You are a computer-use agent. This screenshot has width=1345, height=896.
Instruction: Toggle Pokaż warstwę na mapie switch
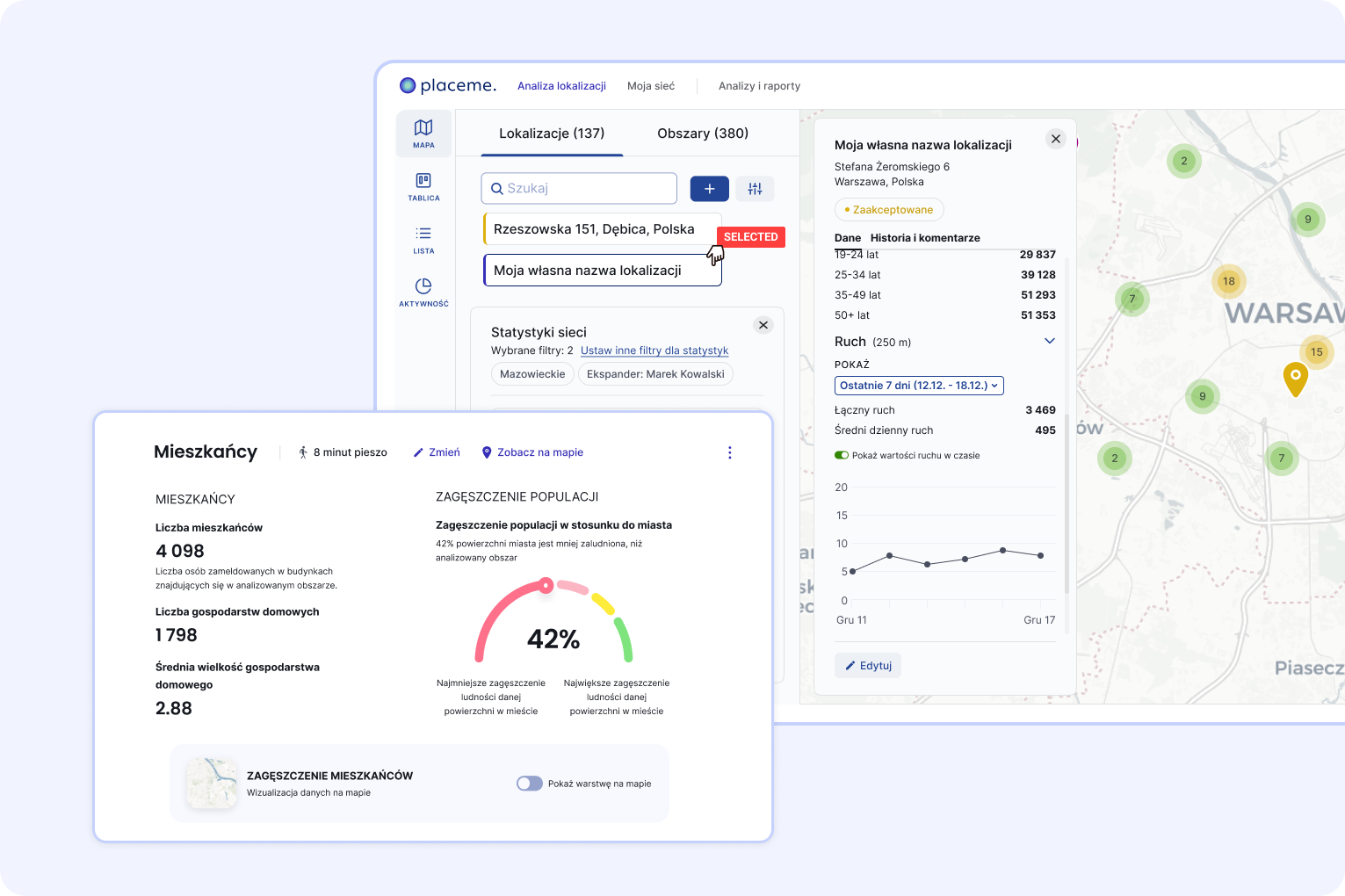click(530, 784)
